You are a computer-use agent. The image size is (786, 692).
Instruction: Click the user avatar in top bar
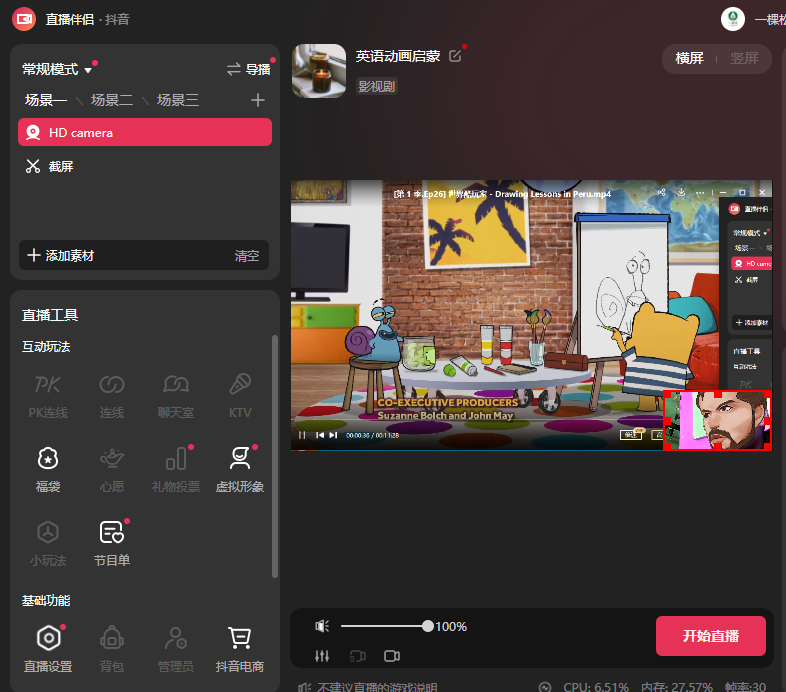pyautogui.click(x=733, y=19)
